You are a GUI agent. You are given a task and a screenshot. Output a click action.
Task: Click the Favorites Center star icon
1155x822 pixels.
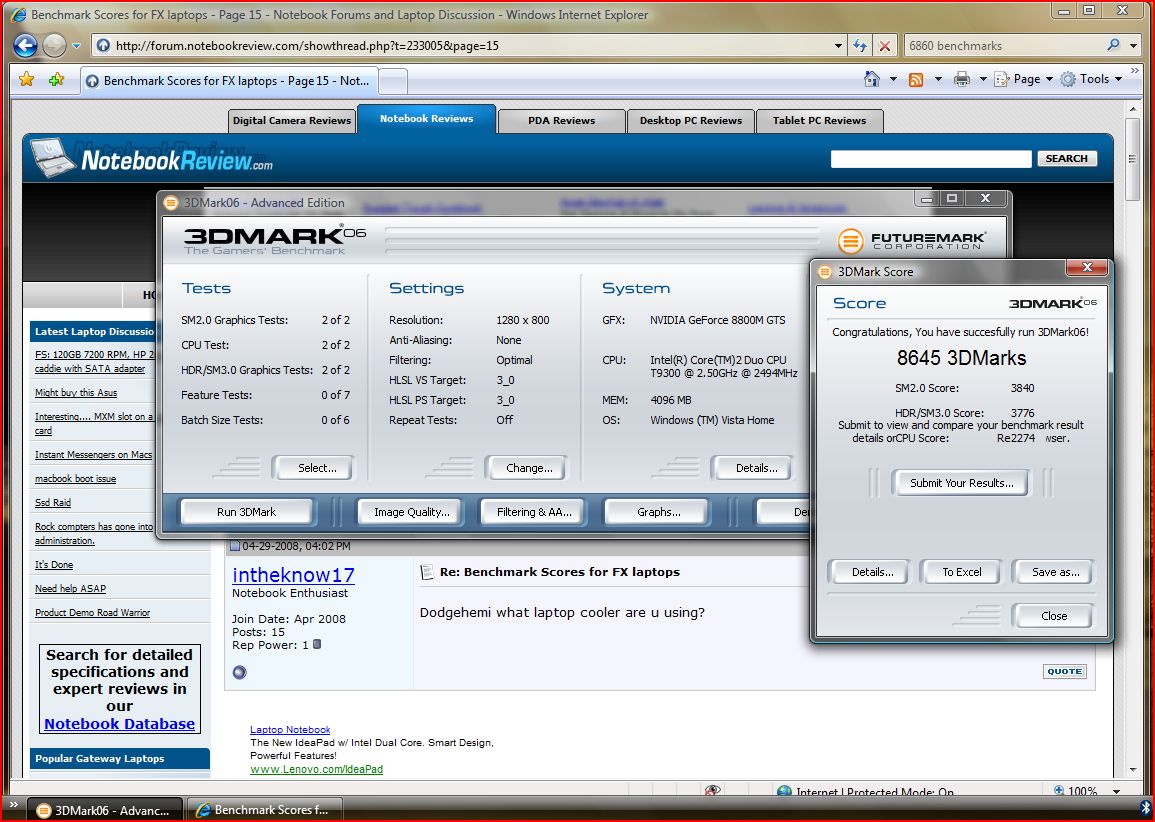pos(27,79)
